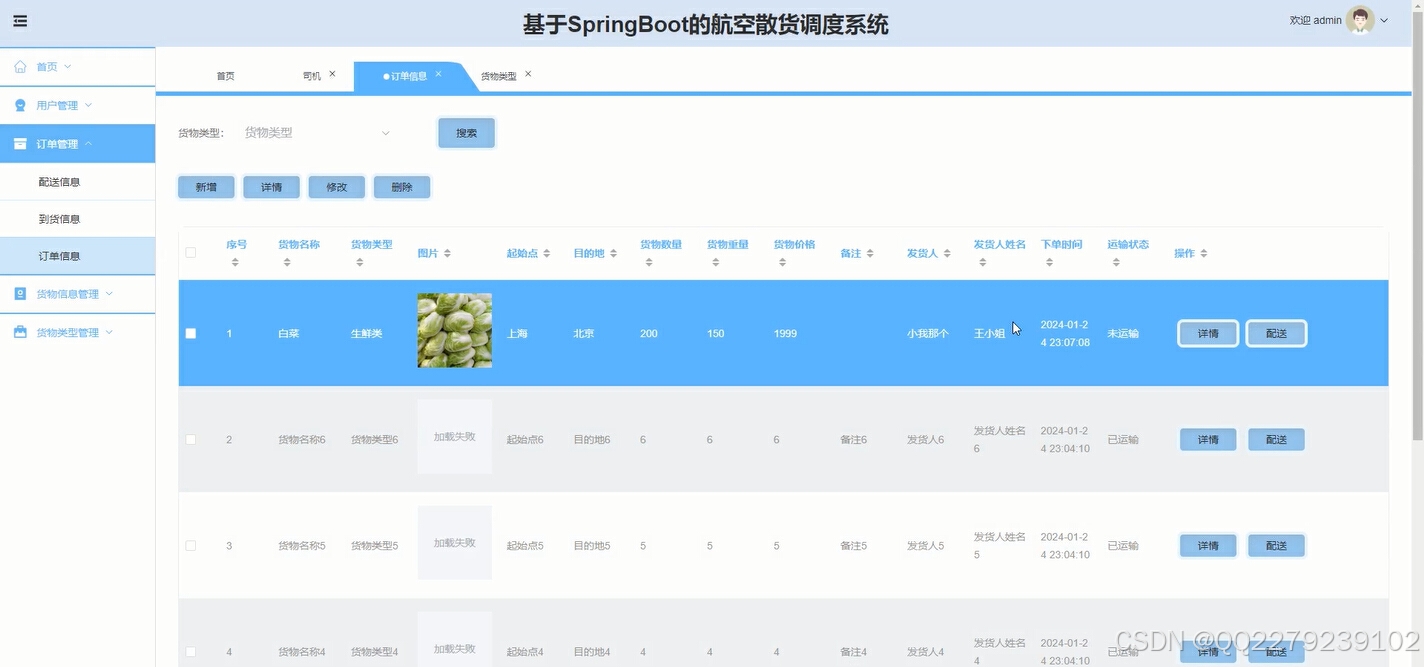The image size is (1424, 667).
Task: Switch to the 司机 tab
Action: [313, 74]
